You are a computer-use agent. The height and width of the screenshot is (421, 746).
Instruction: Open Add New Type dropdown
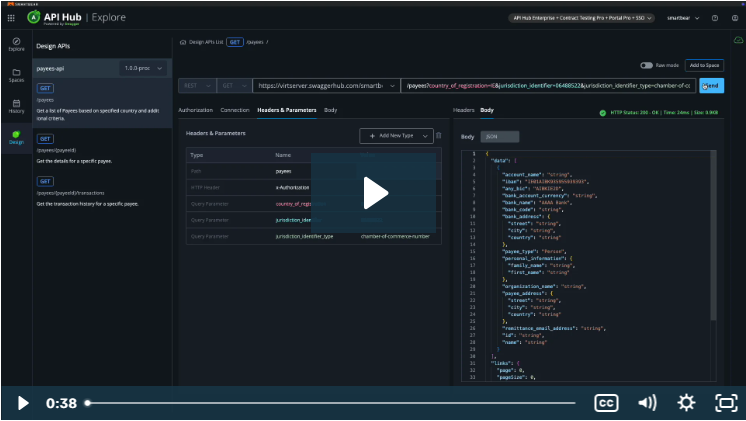[396, 136]
